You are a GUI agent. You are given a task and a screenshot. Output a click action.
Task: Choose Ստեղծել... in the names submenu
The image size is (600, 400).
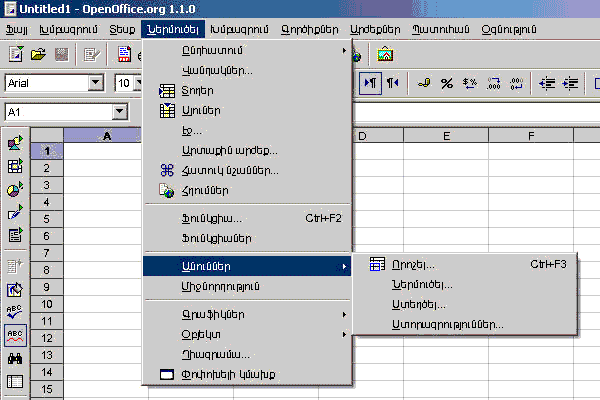(464, 305)
